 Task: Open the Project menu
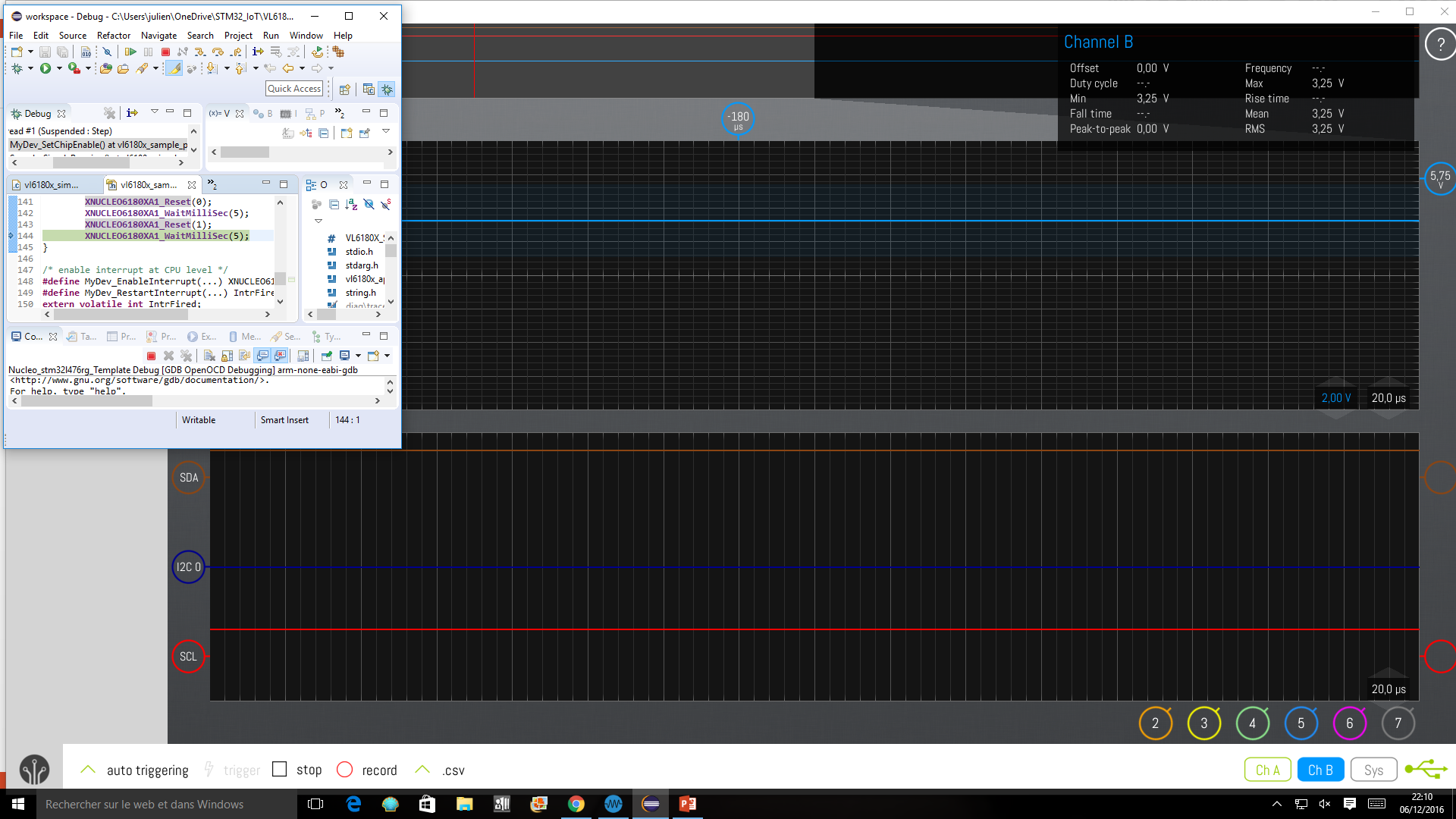238,36
